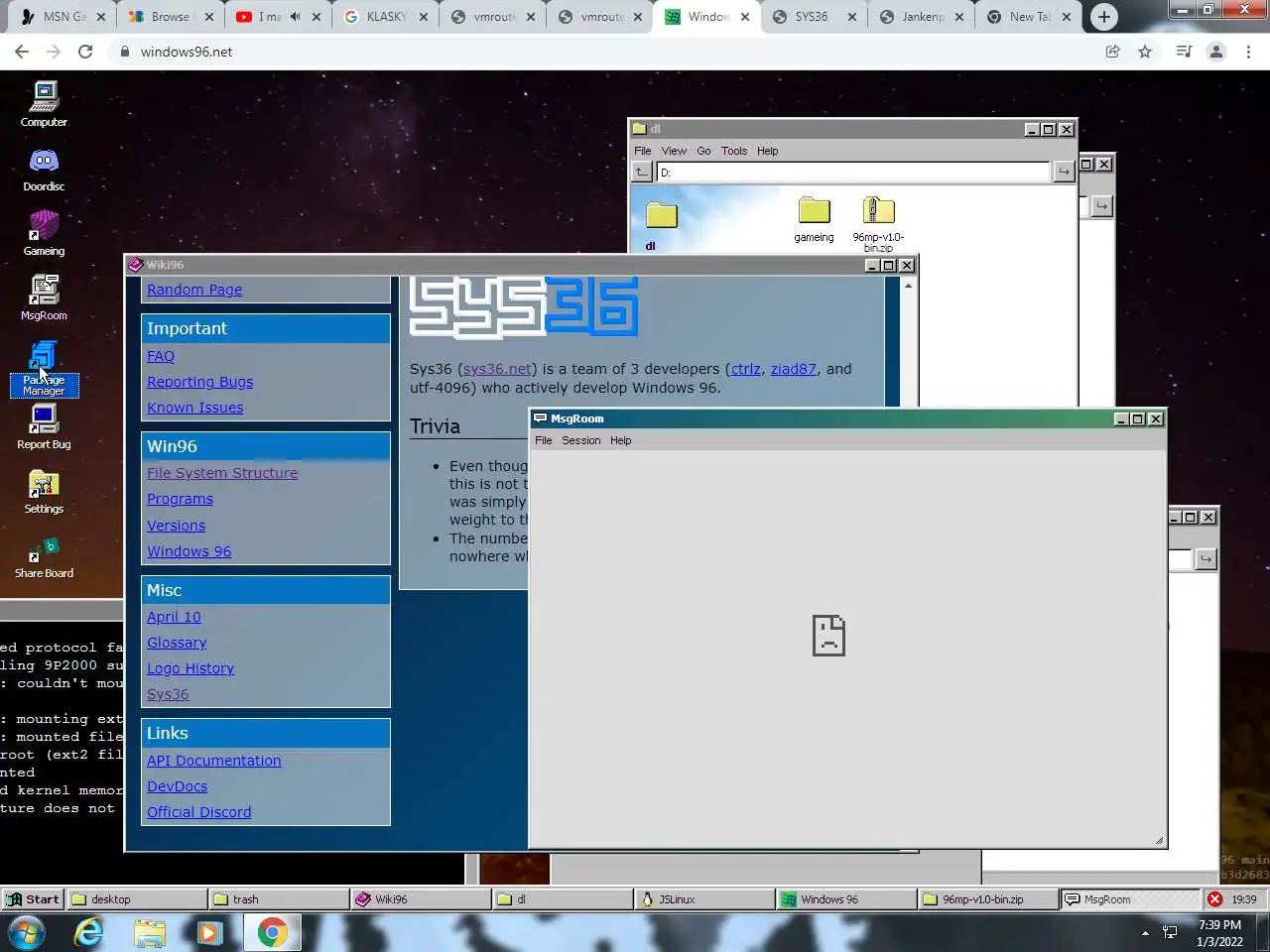Click the dl folder icon in side pane
The width and height of the screenshot is (1270, 952).
661,215
